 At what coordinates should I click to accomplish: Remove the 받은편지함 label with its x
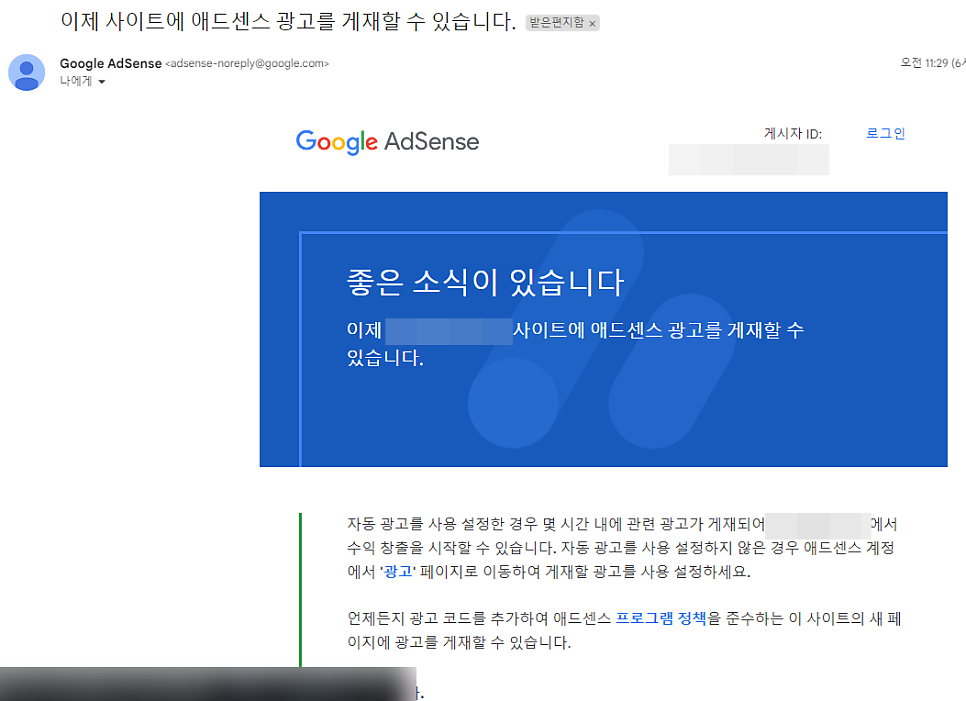(592, 23)
